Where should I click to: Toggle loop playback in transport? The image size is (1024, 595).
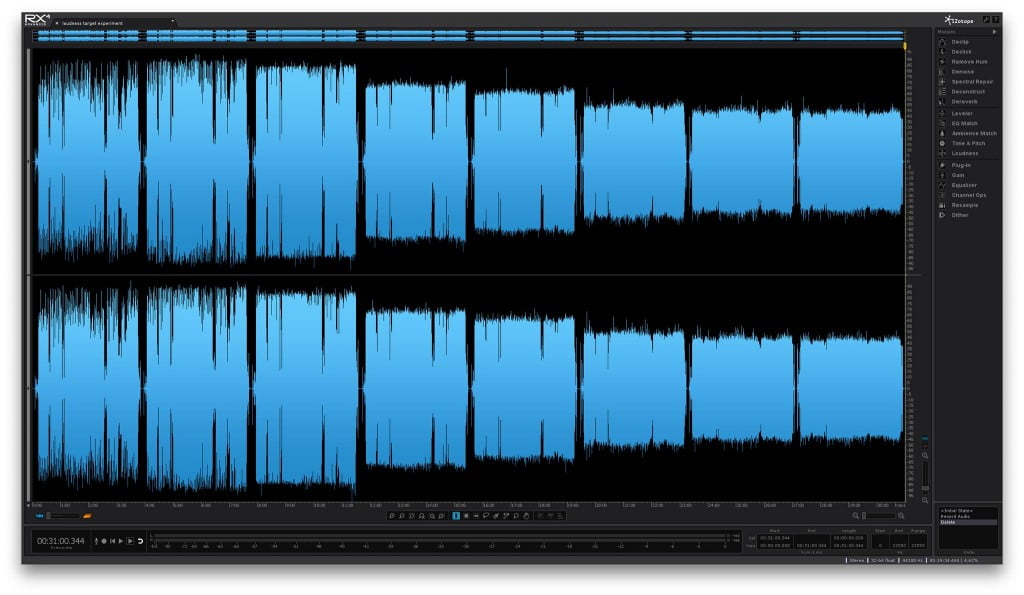pyautogui.click(x=141, y=541)
